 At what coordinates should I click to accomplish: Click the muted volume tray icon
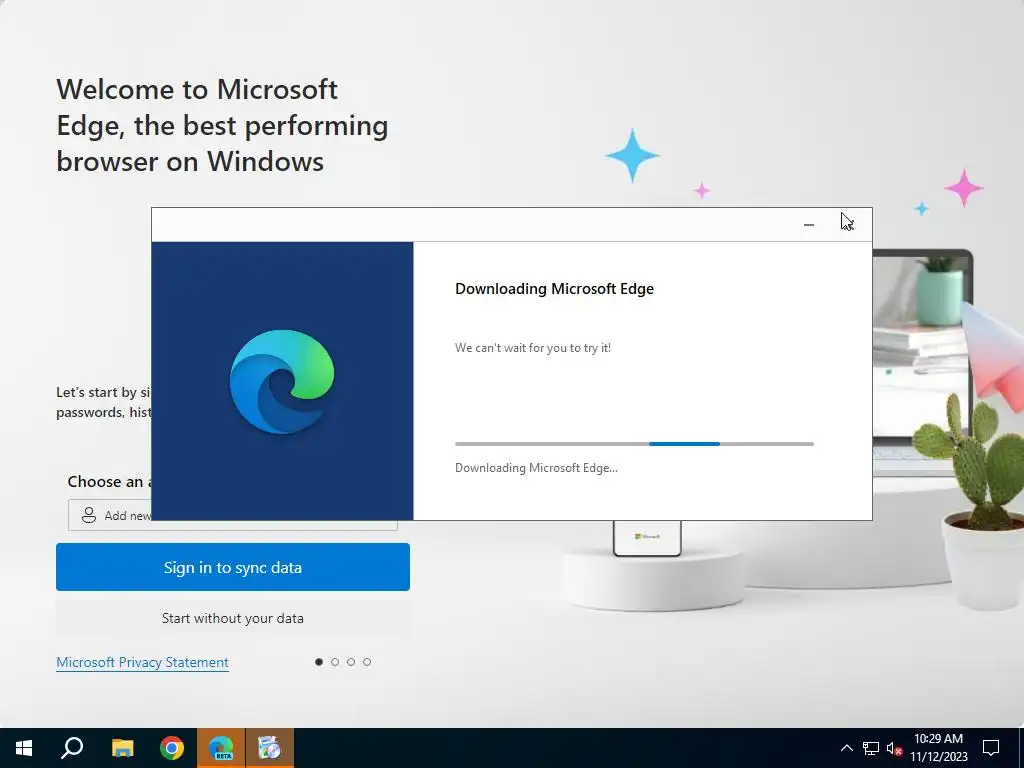pos(894,748)
